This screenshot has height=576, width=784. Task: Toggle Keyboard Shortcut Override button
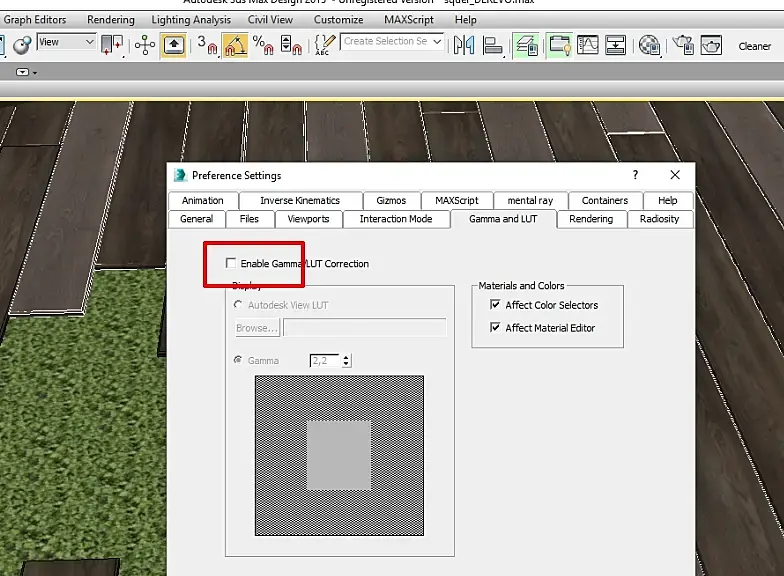(174, 45)
